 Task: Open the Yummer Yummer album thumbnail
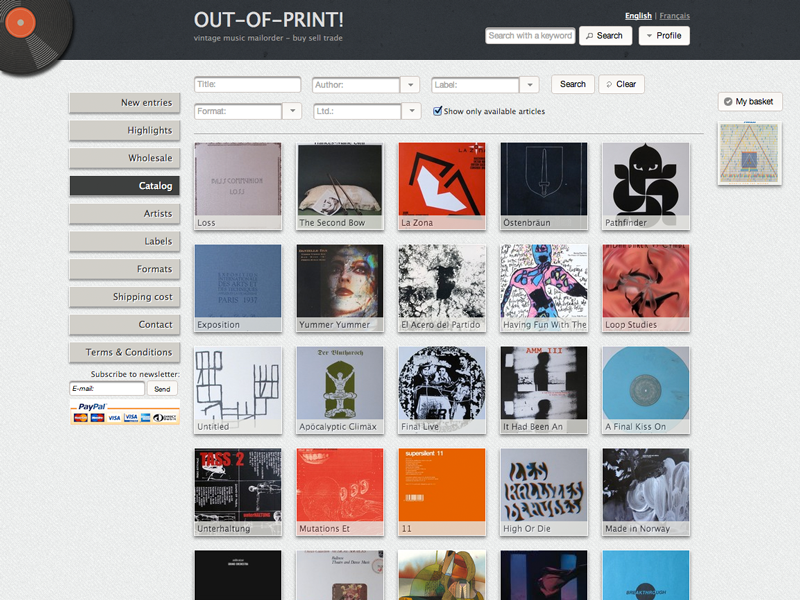coord(340,288)
